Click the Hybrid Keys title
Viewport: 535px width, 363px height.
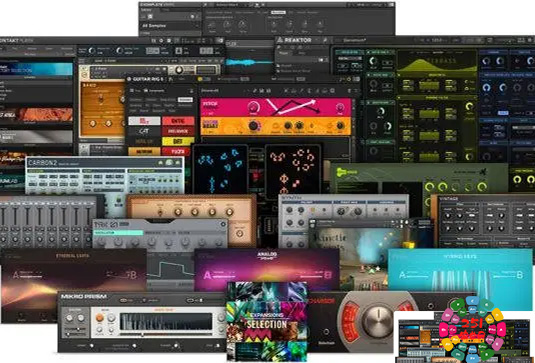pos(459,256)
